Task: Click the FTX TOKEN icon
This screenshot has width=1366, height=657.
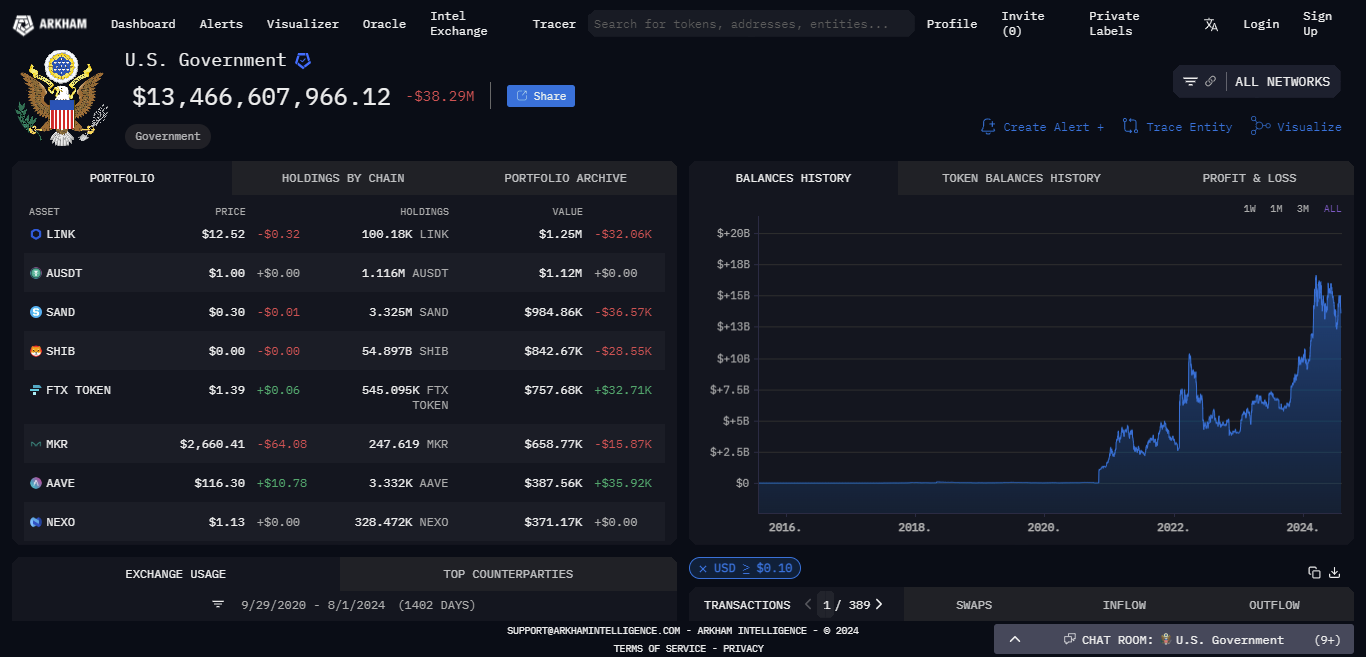Action: 36,390
